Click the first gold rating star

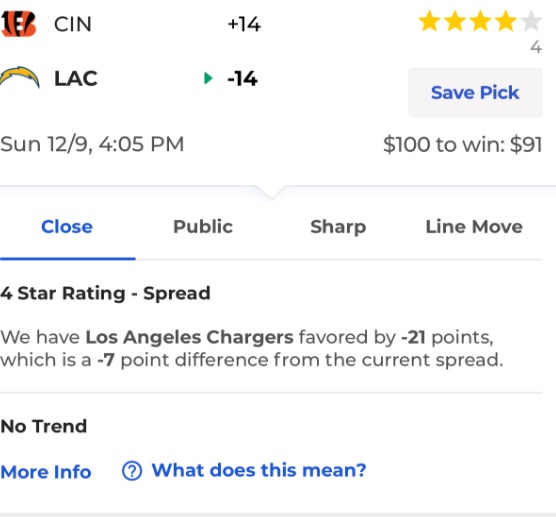(430, 21)
